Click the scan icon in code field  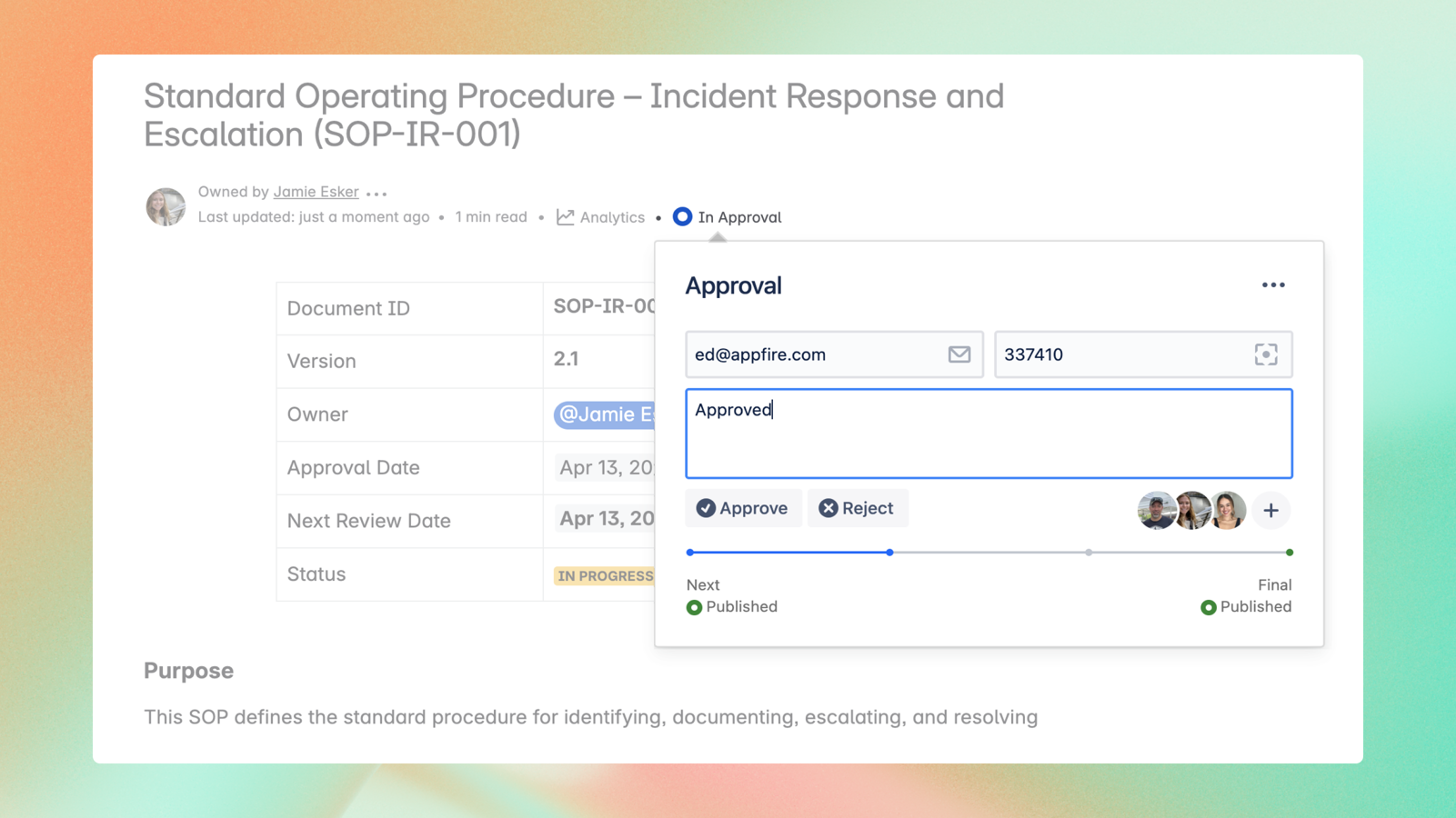tap(1265, 354)
